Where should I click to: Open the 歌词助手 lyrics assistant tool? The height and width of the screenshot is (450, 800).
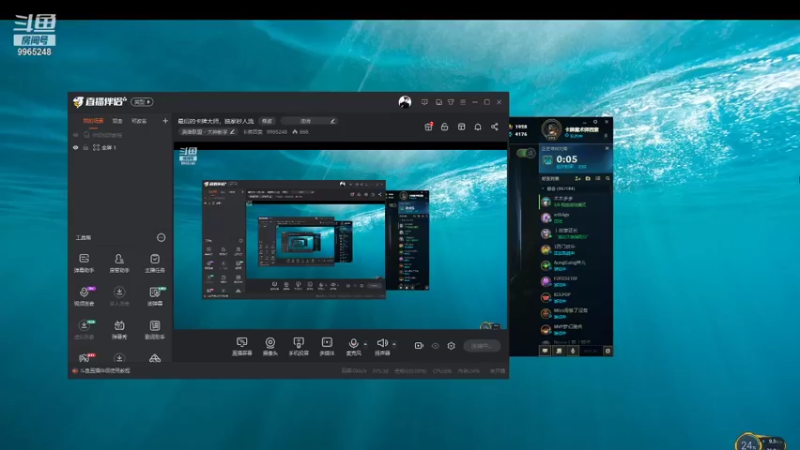pyautogui.click(x=155, y=329)
